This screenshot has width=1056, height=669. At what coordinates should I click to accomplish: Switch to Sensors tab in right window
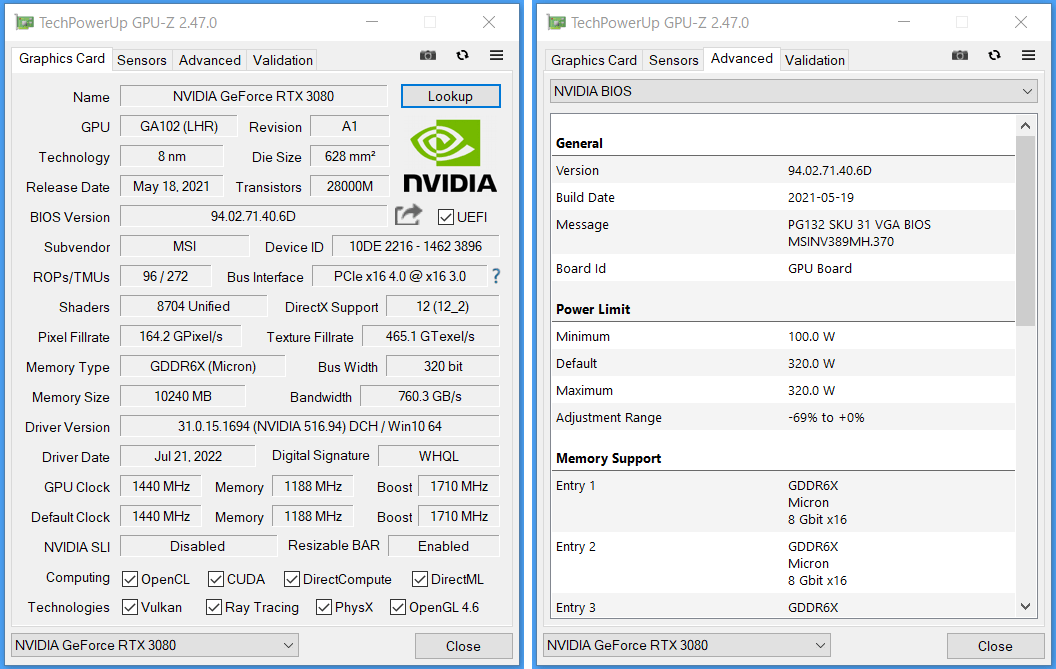click(x=673, y=60)
